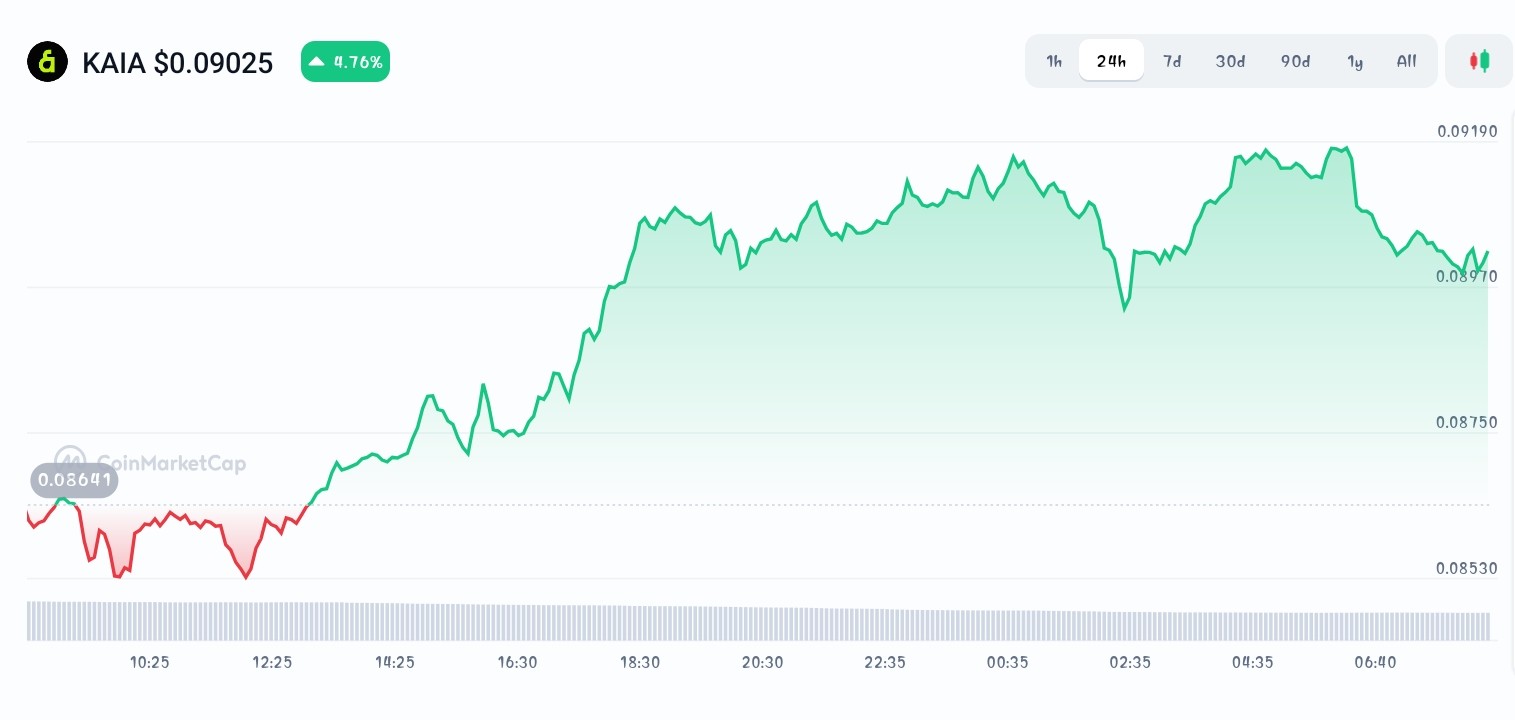Viewport: 1515px width, 720px height.
Task: Click the KAIA $0.09025 price title
Action: point(177,63)
